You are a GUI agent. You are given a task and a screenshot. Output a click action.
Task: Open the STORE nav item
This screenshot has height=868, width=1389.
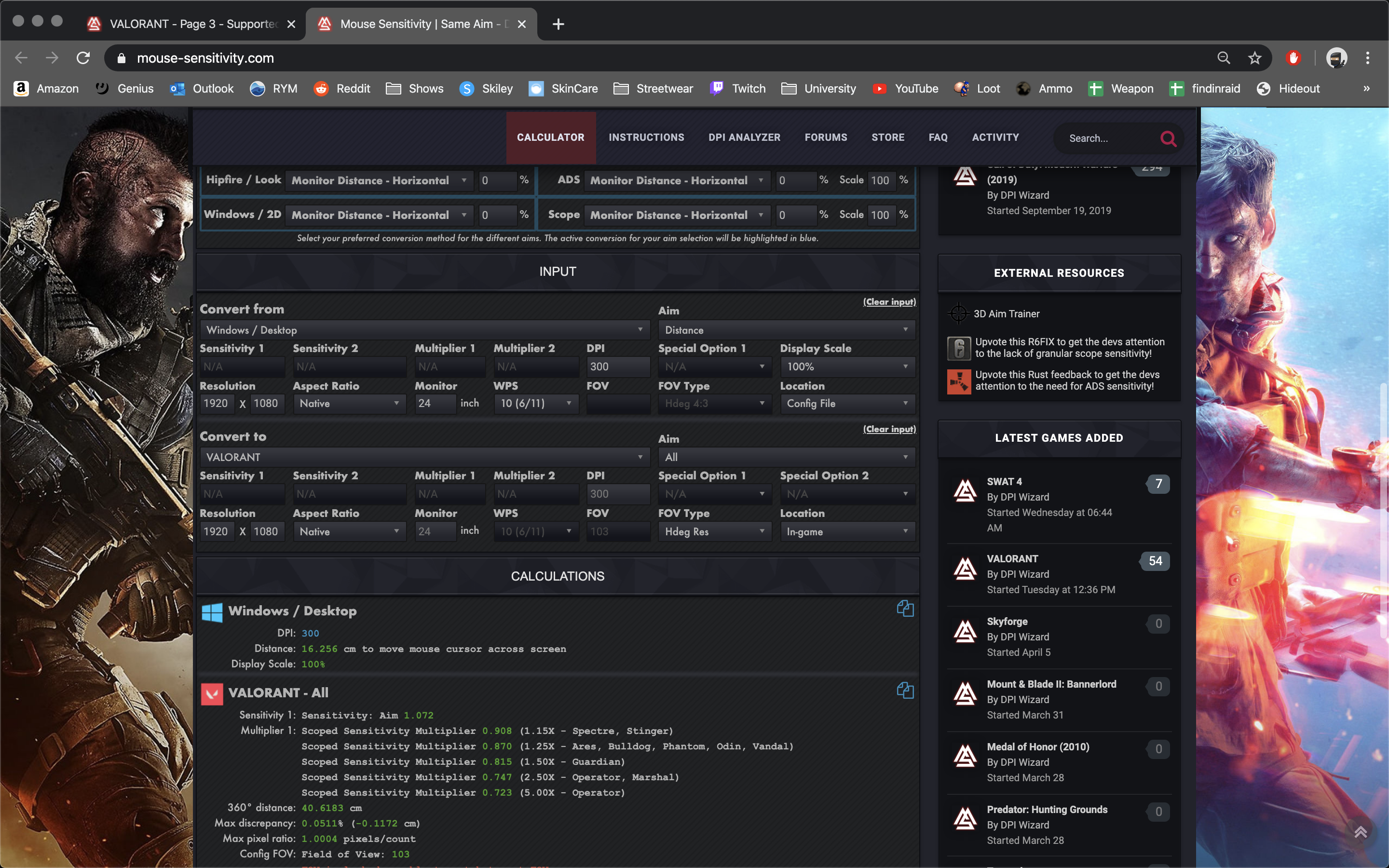coord(888,138)
